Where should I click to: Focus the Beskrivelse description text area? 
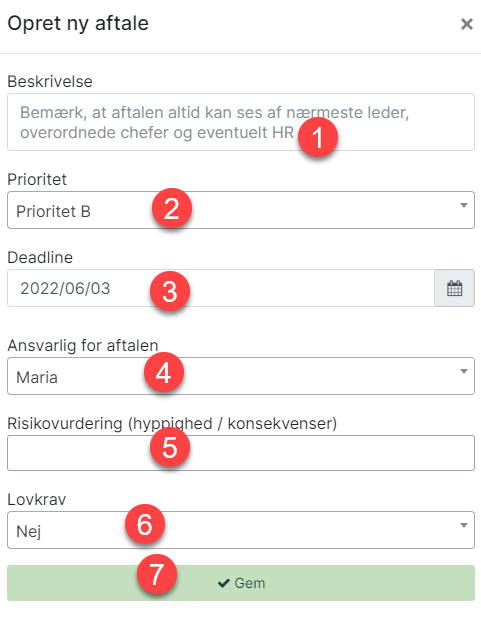[241, 122]
